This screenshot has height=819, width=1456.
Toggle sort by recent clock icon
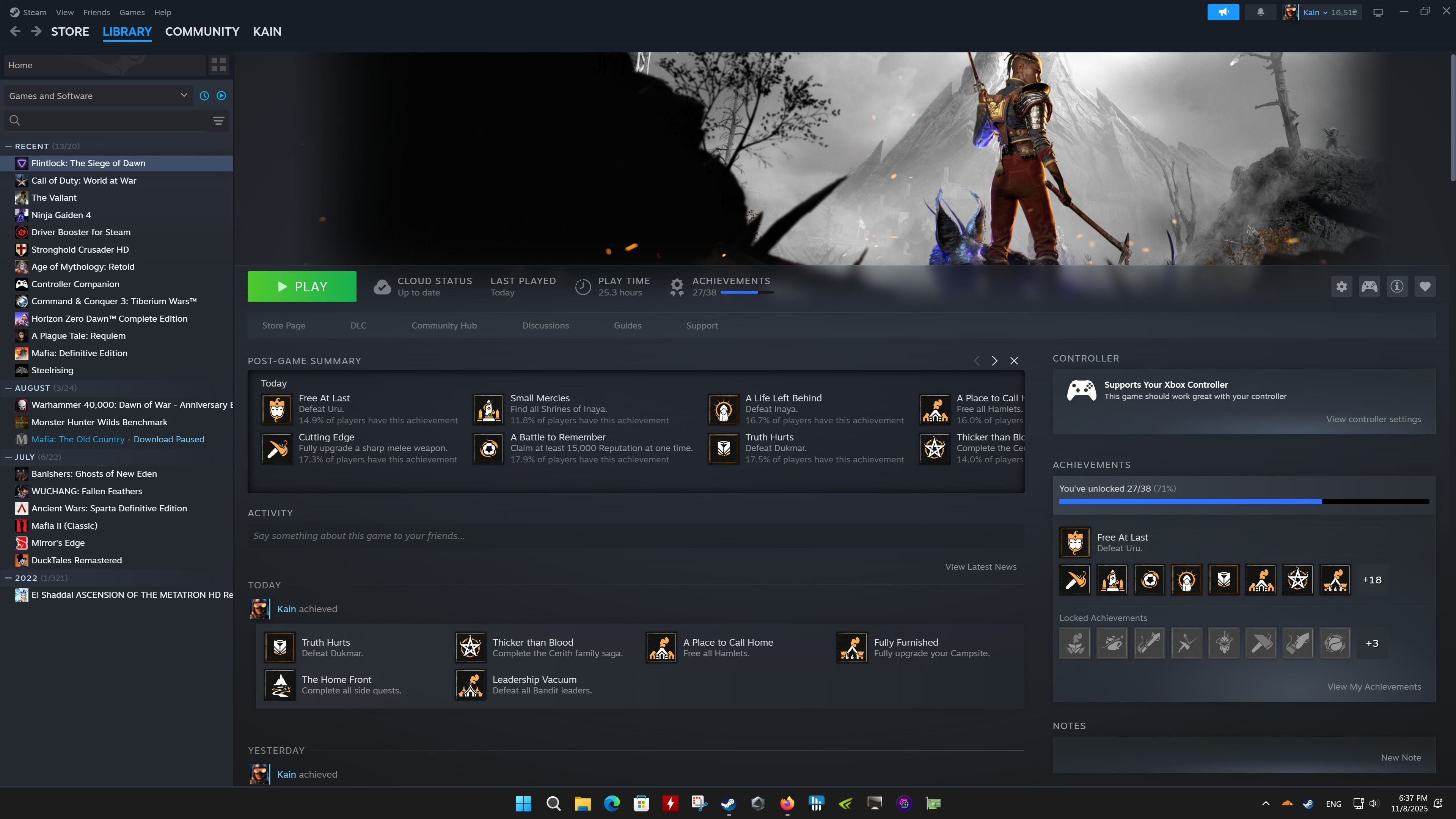tap(204, 96)
